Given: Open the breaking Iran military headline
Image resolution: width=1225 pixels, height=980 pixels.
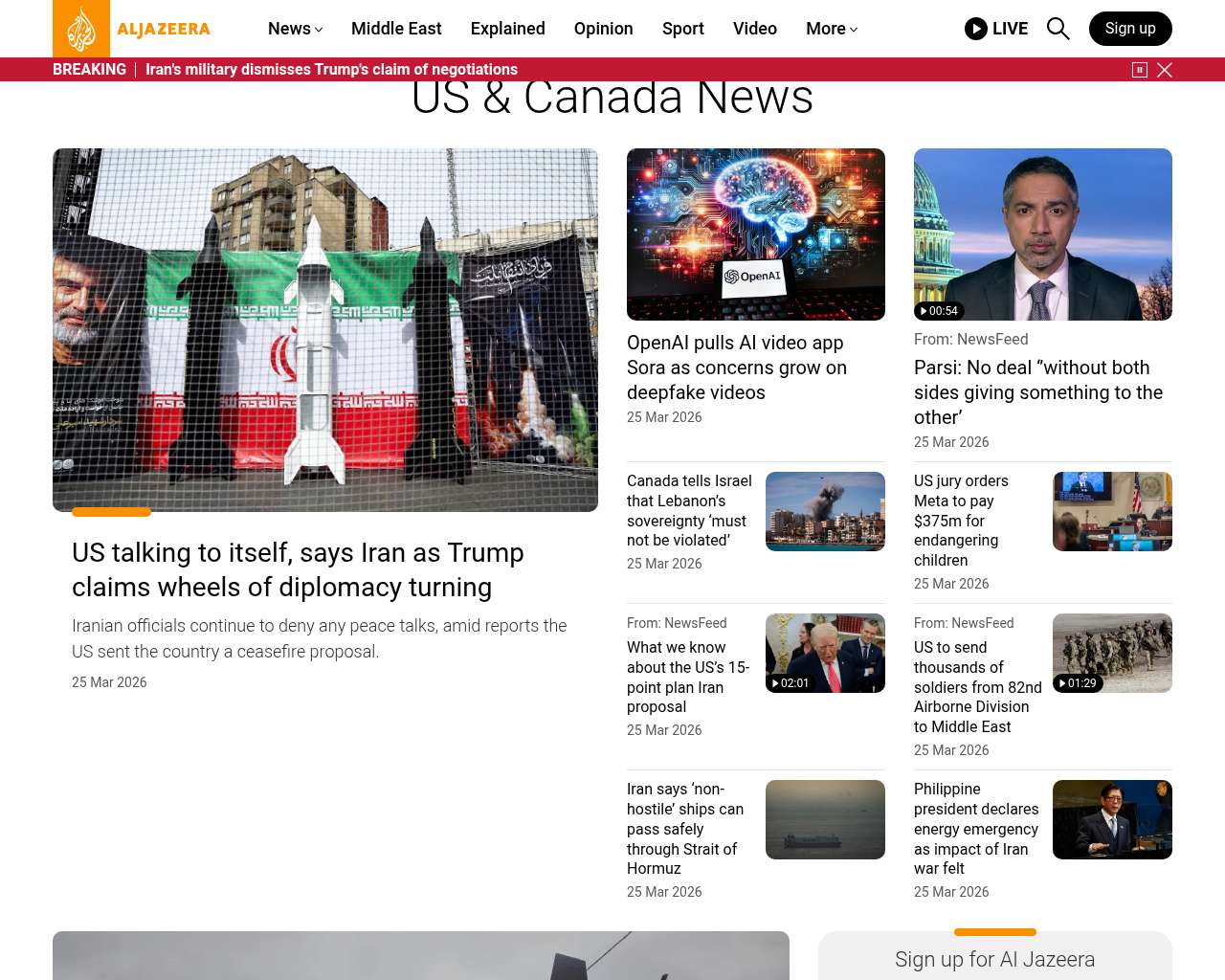Looking at the screenshot, I should [331, 70].
